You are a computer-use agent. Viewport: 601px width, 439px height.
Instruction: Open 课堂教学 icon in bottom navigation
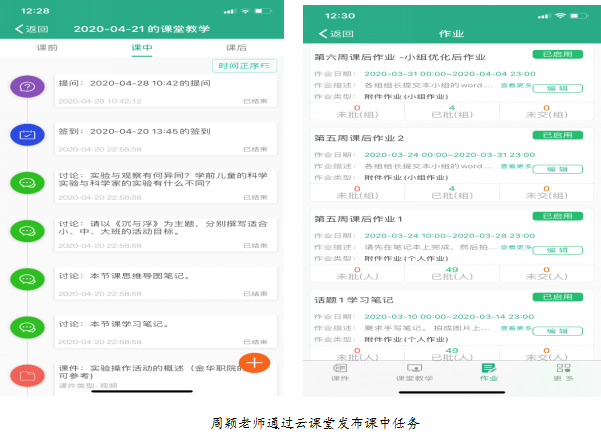[x=416, y=370]
